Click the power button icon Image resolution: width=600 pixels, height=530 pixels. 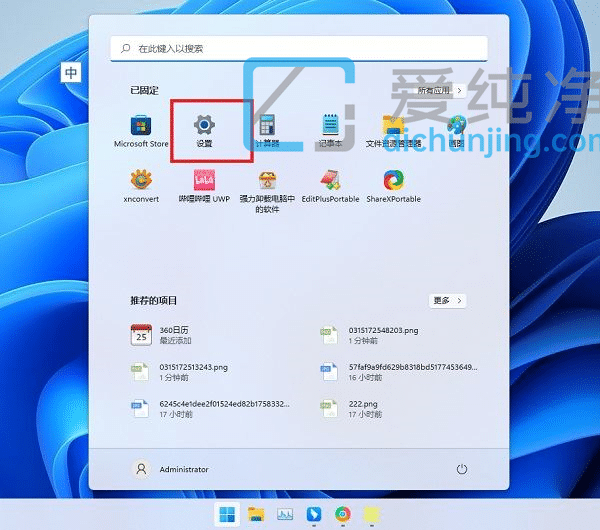click(x=461, y=469)
